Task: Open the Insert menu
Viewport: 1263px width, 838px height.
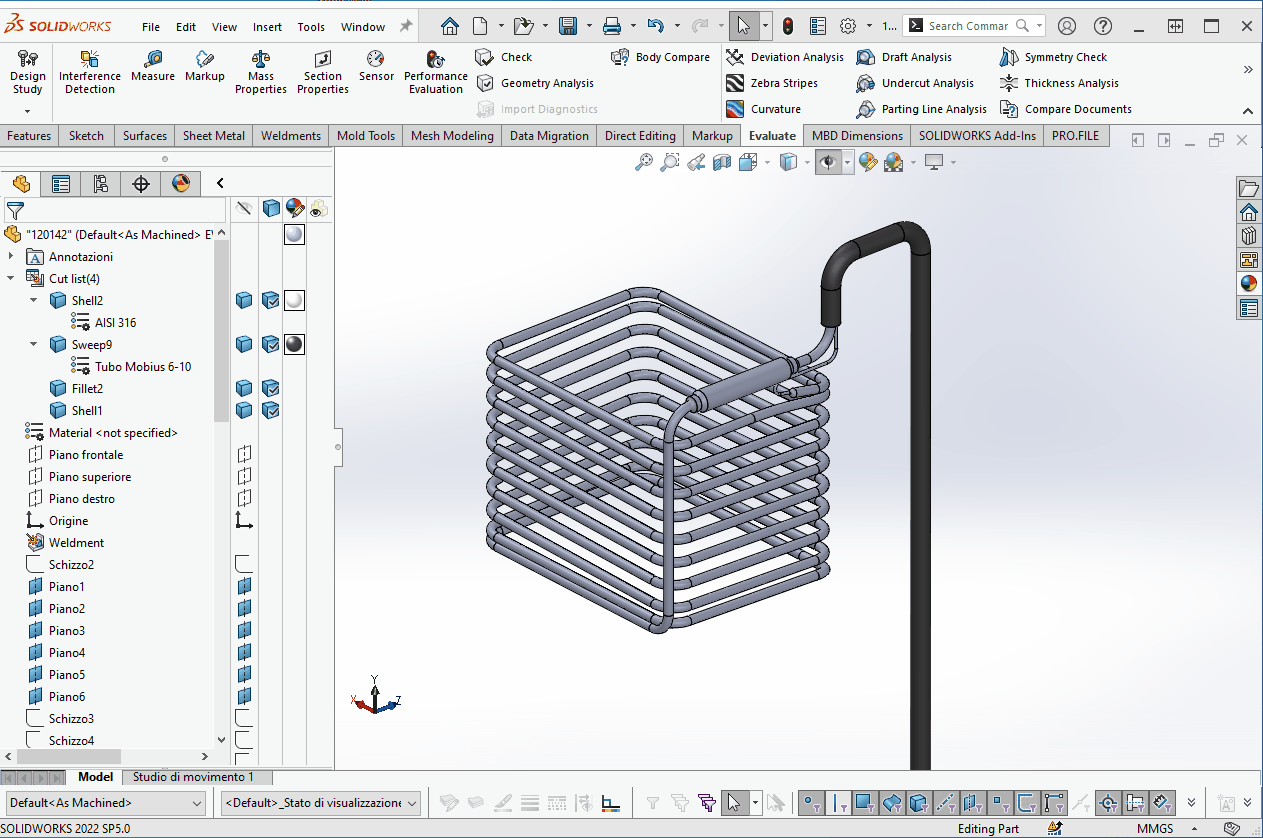Action: tap(267, 27)
